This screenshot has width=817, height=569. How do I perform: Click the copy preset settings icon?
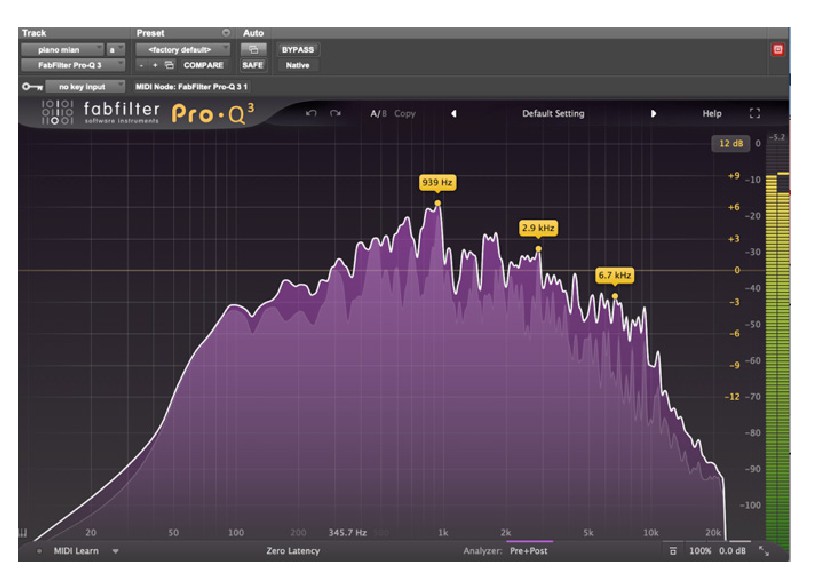click(169, 65)
